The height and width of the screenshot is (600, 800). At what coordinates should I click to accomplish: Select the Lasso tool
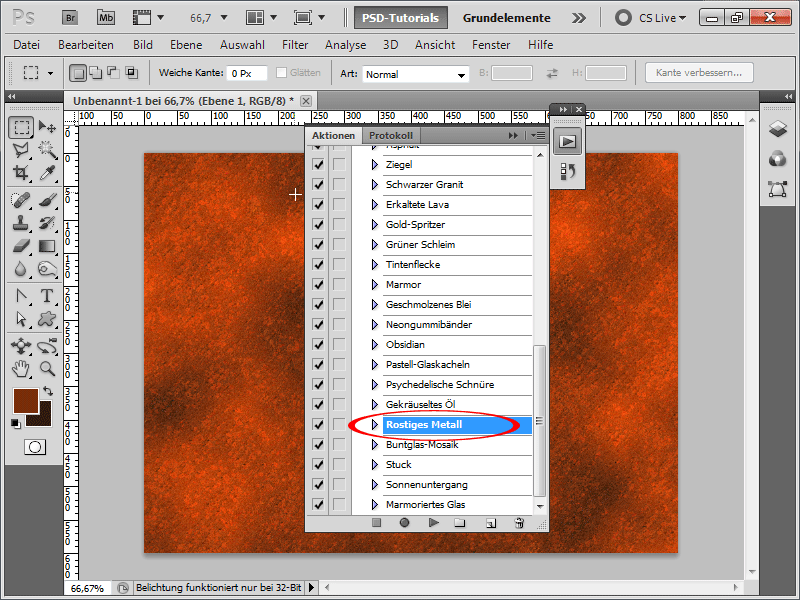(x=21, y=150)
